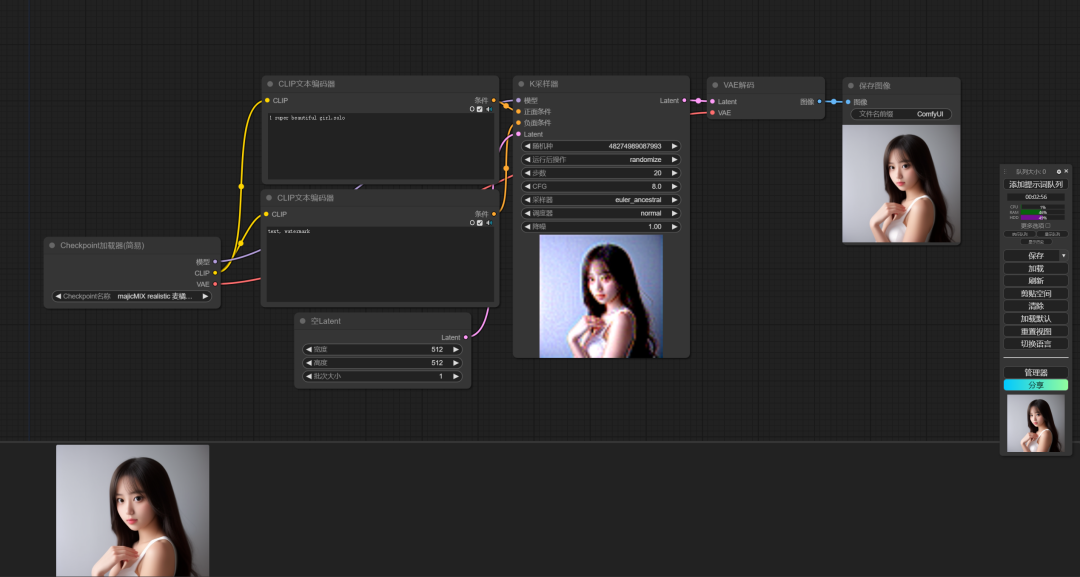The height and width of the screenshot is (577, 1080).
Task: Click the VAE output port on Checkpoint loader
Action: tap(215, 284)
